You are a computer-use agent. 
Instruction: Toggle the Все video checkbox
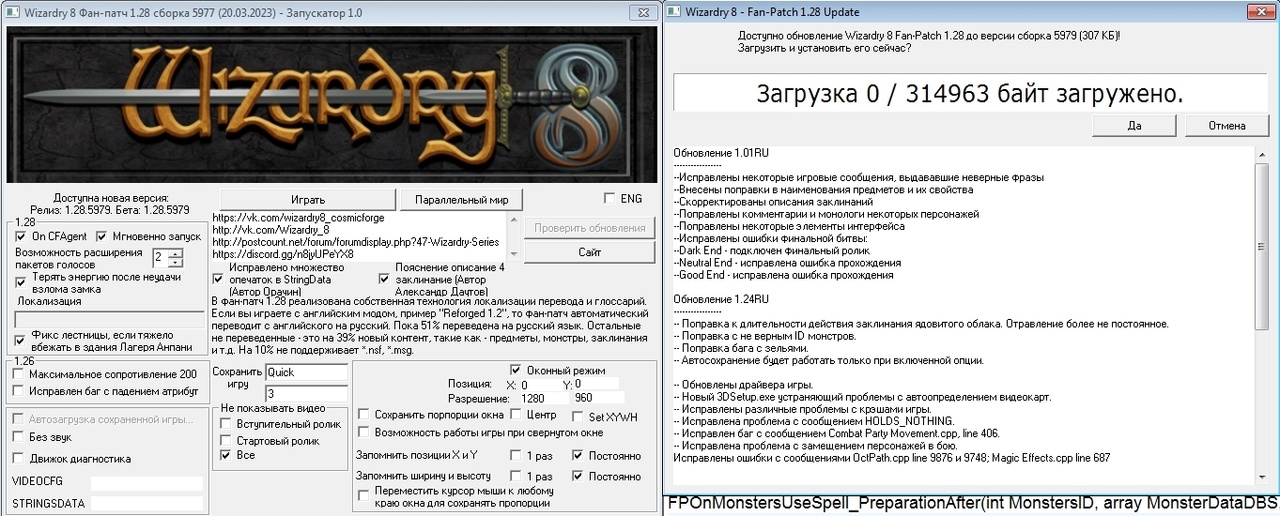tap(226, 454)
